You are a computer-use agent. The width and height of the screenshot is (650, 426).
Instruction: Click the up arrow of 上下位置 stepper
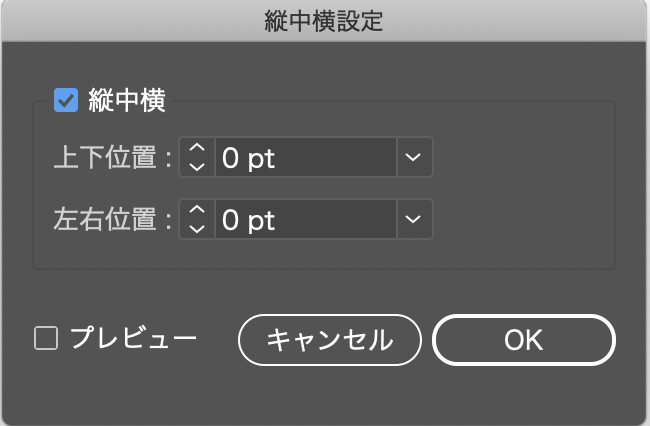(197, 148)
